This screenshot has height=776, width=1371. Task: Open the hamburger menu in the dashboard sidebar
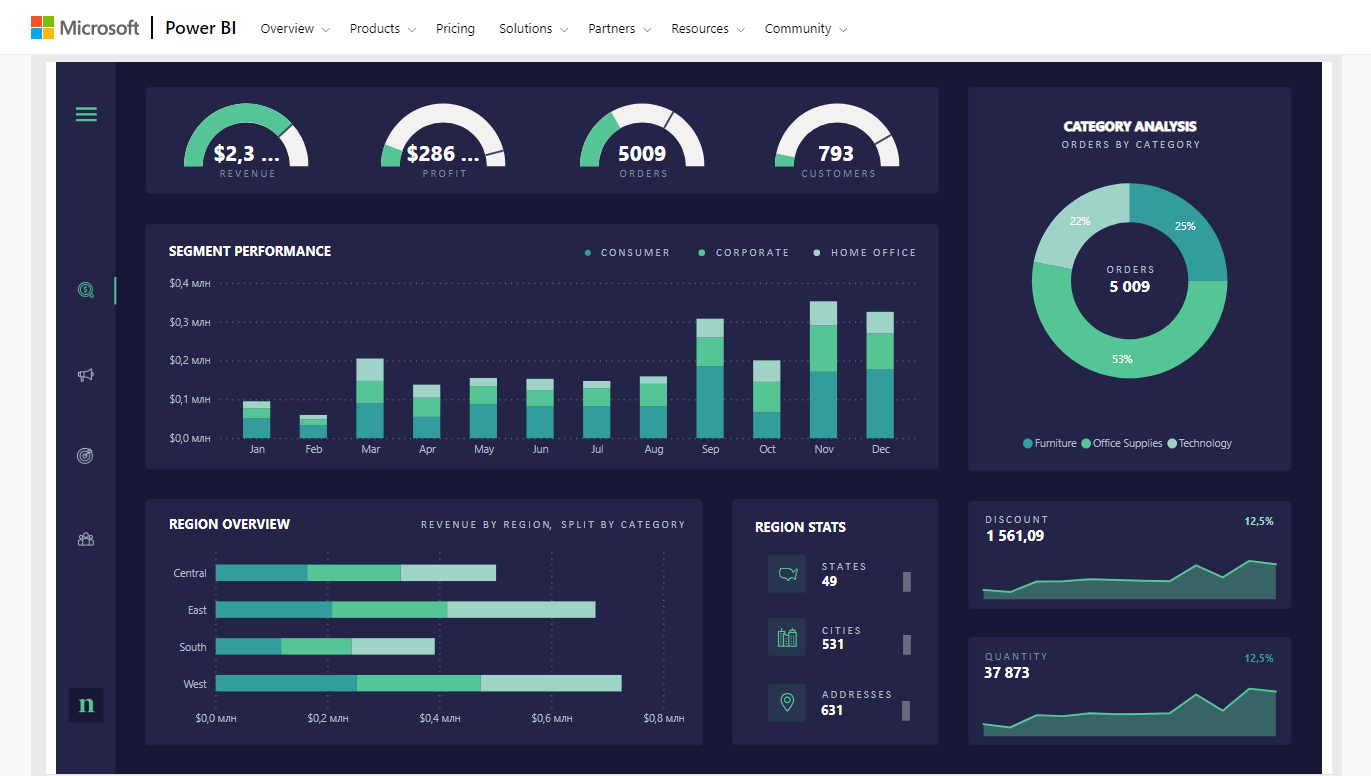coord(87,115)
